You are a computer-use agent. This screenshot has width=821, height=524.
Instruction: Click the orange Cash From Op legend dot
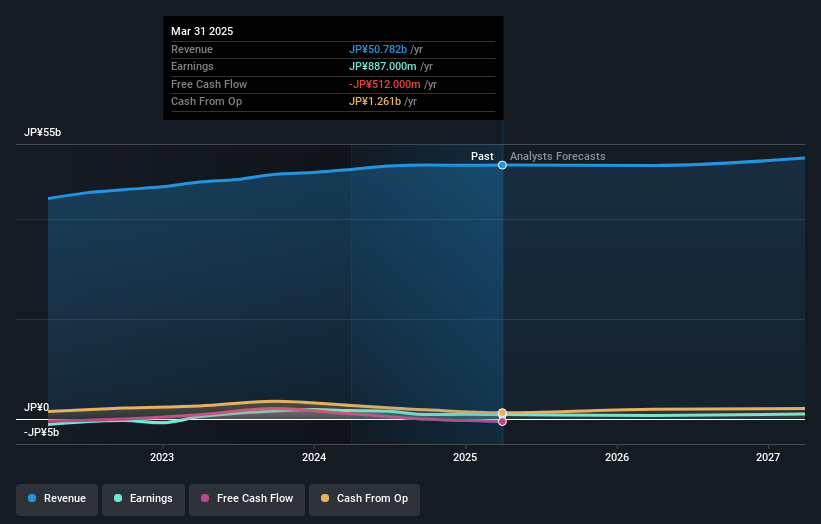click(325, 498)
